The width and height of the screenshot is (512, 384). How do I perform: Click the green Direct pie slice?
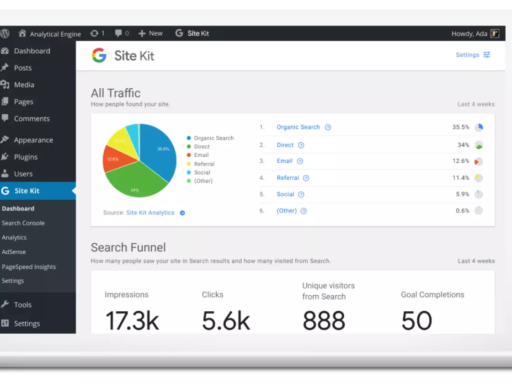[137, 180]
